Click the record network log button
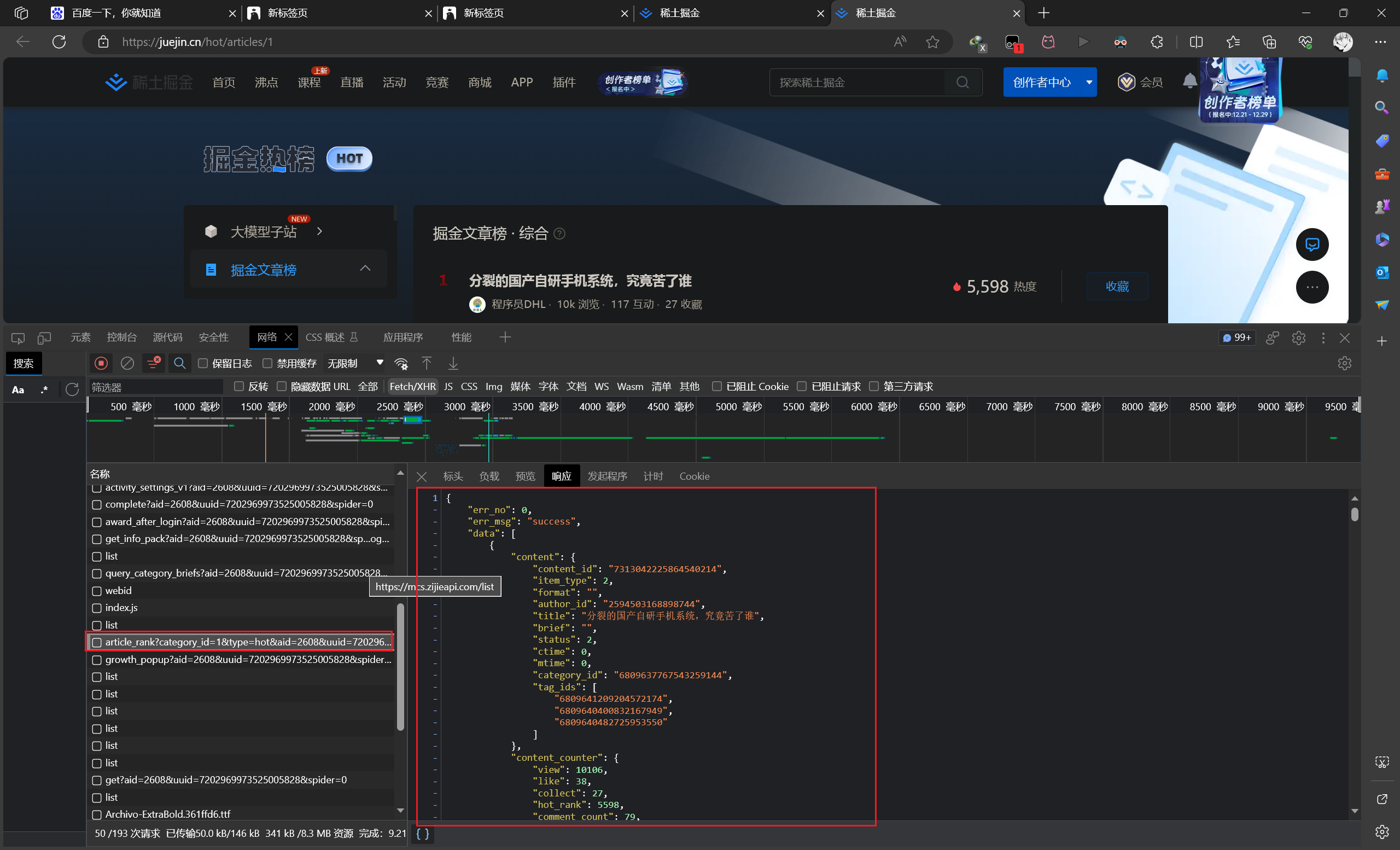The image size is (1400, 850). click(x=101, y=364)
